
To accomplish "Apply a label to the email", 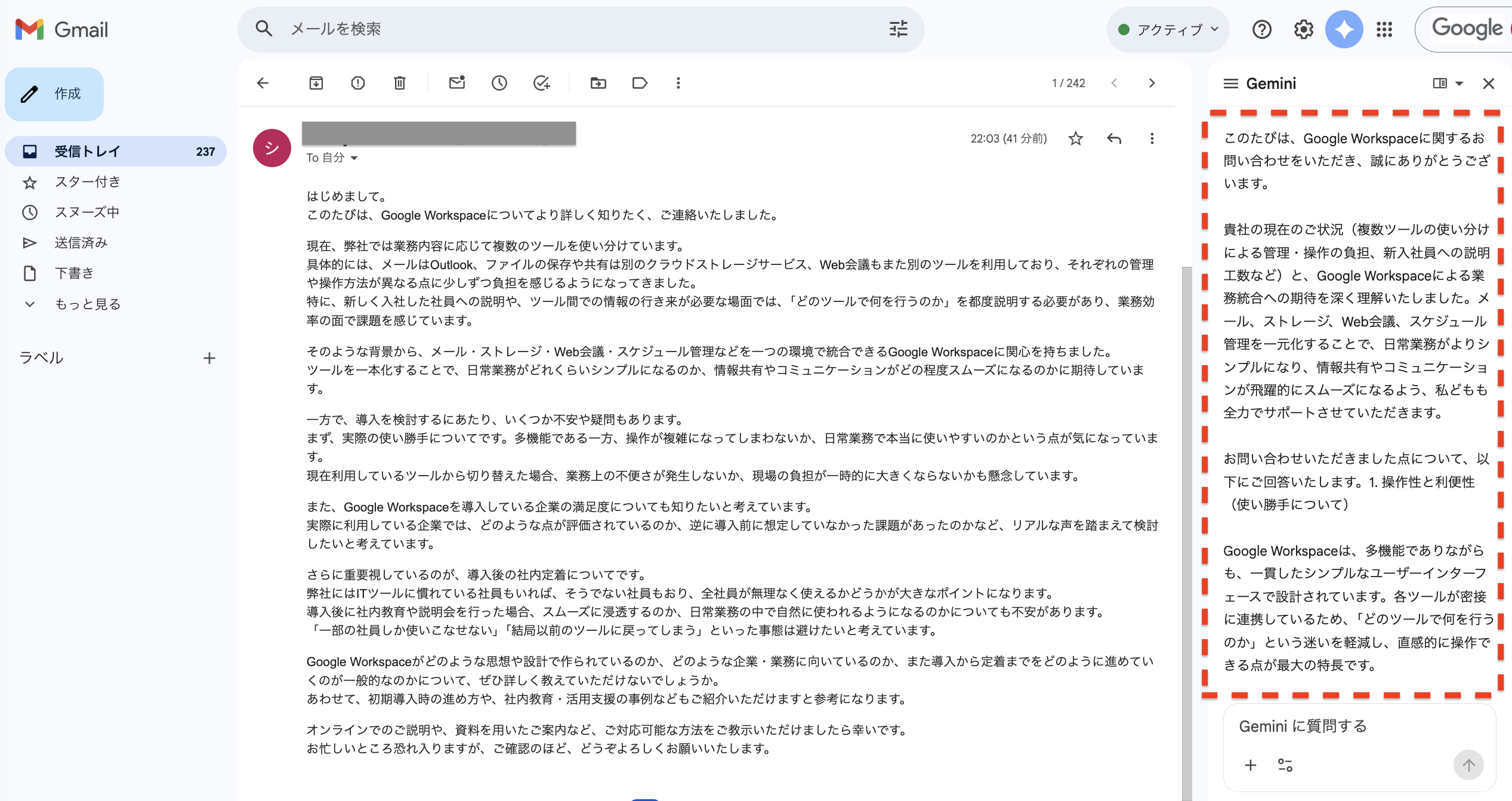I will pyautogui.click(x=639, y=83).
